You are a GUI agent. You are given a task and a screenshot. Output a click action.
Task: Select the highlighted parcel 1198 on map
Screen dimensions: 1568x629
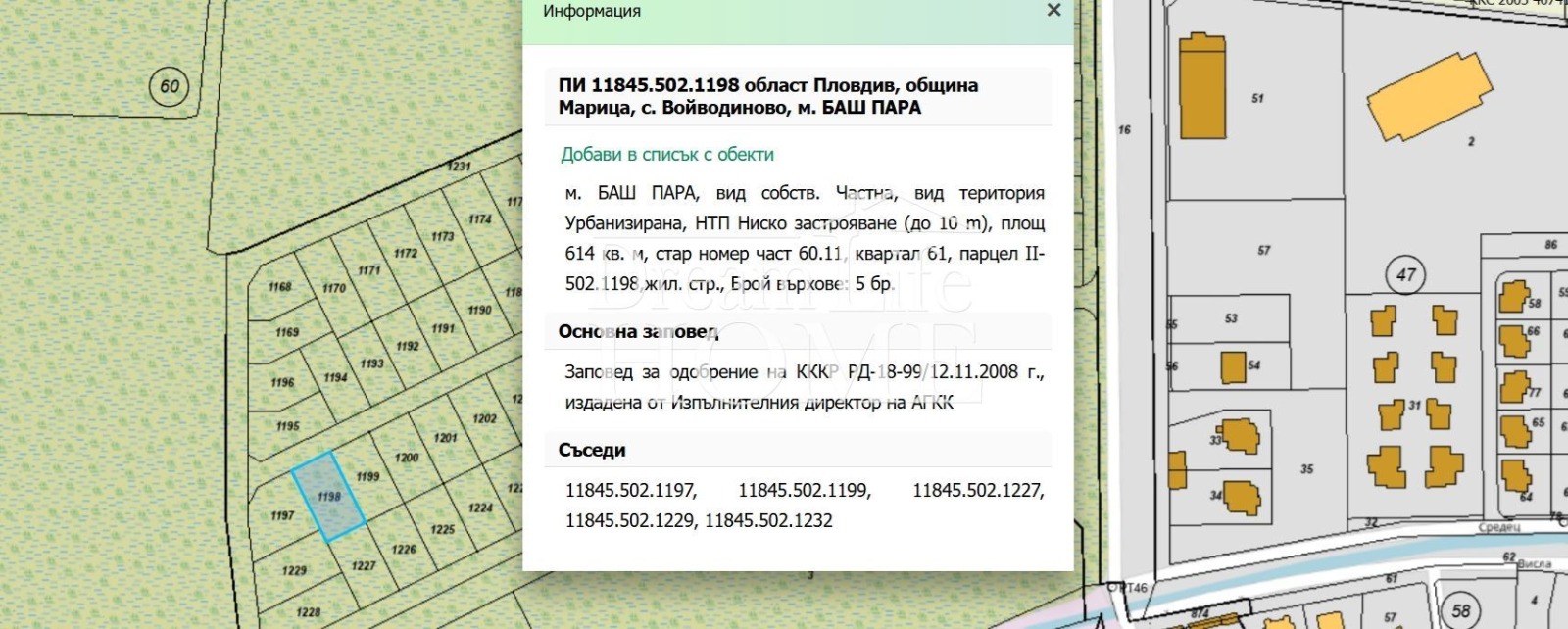coord(328,497)
